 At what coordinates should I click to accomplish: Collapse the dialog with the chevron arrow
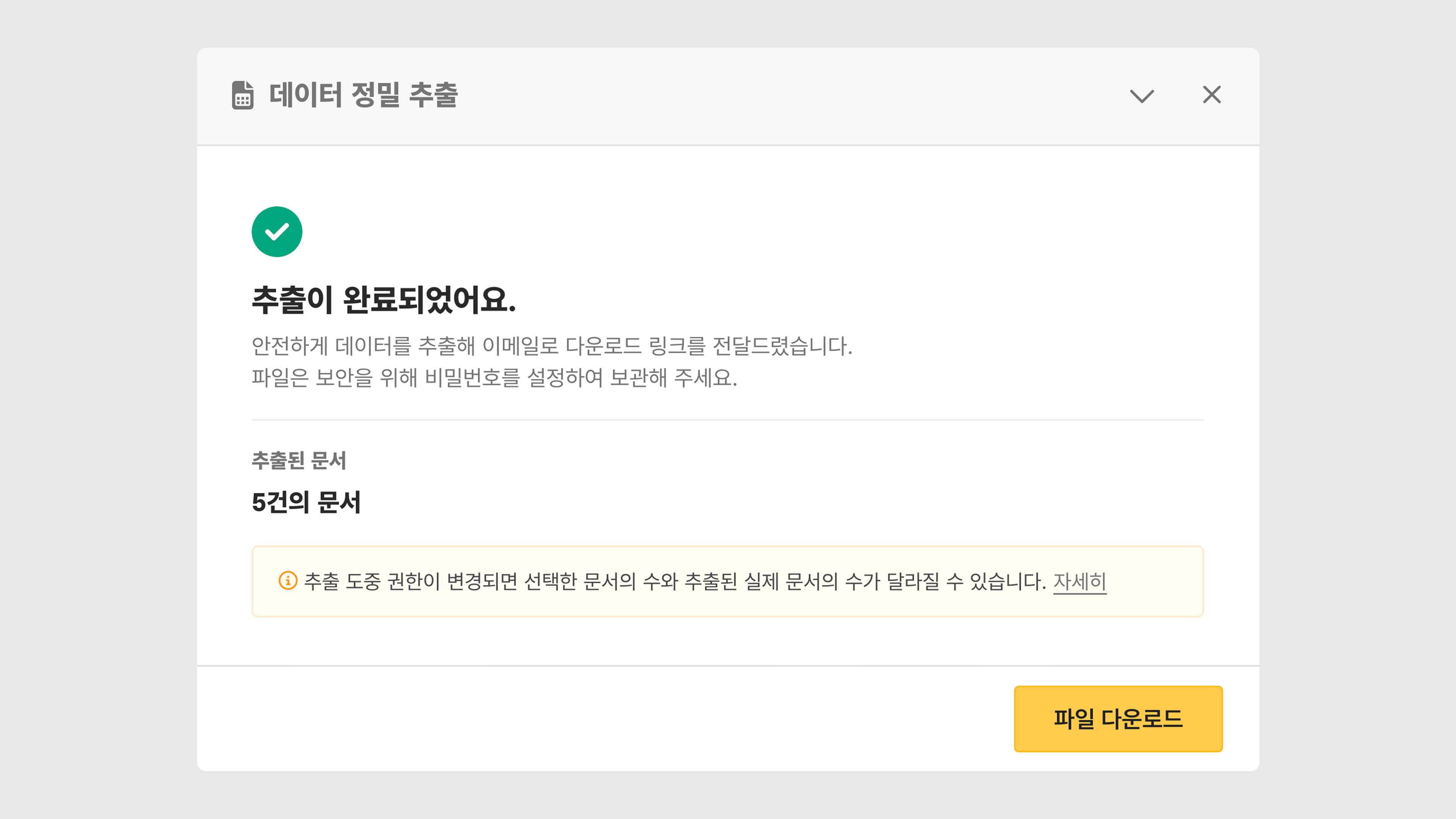1142,96
